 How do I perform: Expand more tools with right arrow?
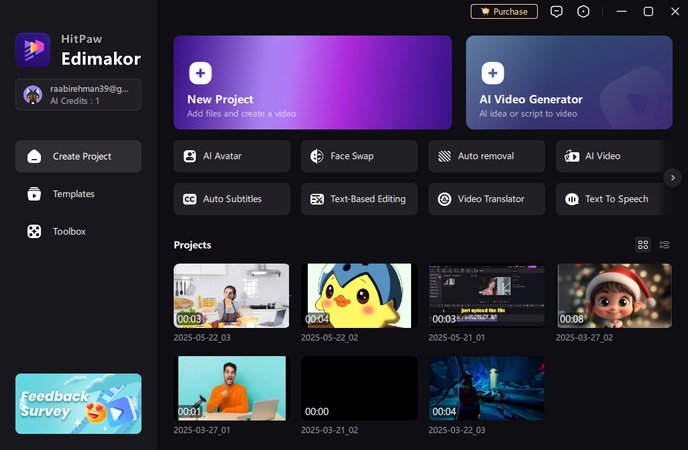pos(673,177)
